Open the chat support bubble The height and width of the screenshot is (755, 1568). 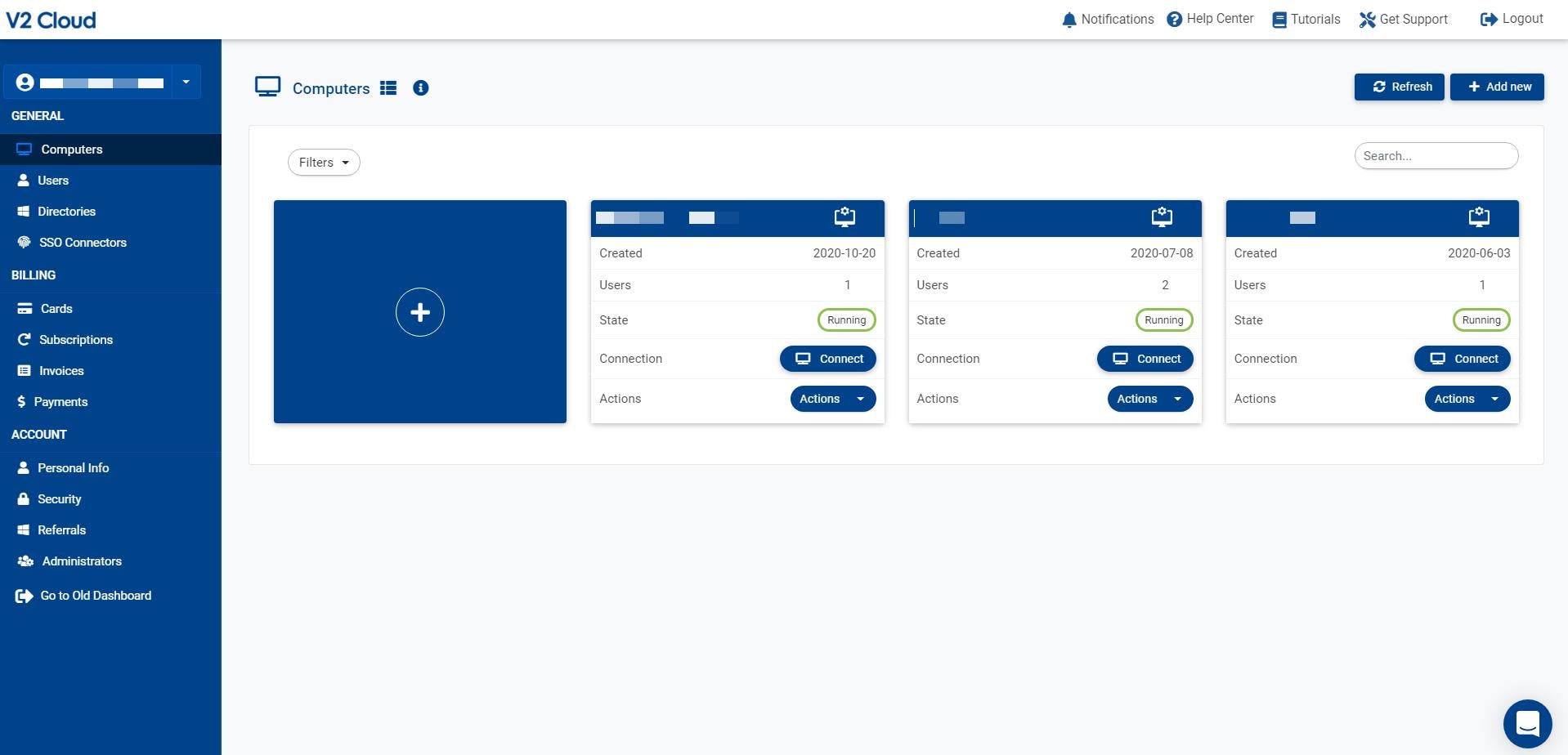coord(1527,723)
